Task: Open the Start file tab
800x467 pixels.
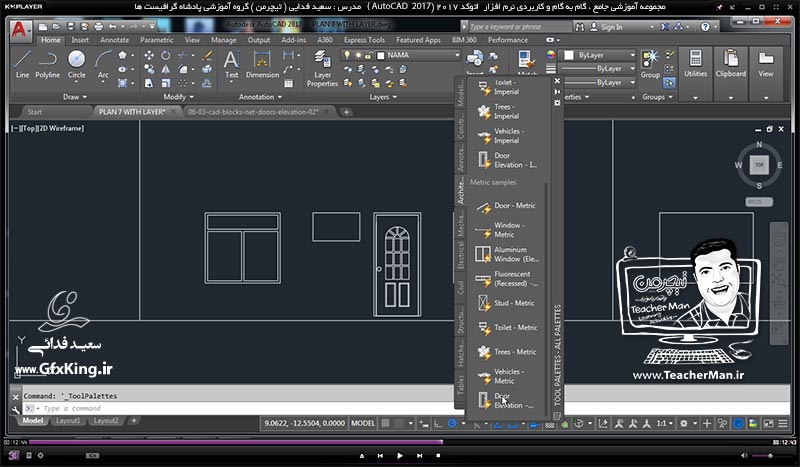Action: (35, 112)
